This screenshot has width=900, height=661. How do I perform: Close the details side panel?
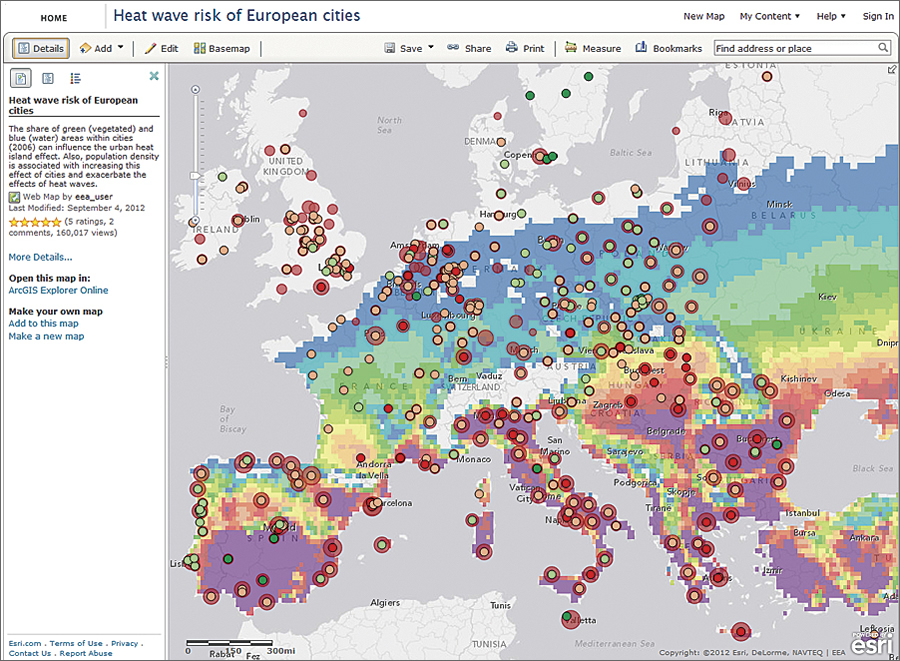click(x=154, y=76)
